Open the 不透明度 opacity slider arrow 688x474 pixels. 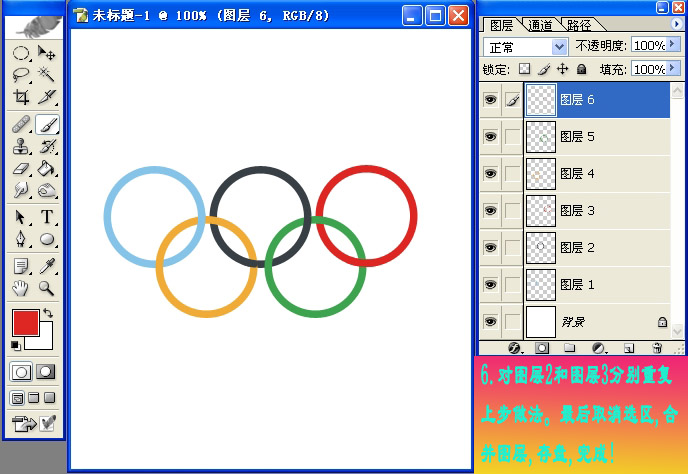tap(673, 45)
